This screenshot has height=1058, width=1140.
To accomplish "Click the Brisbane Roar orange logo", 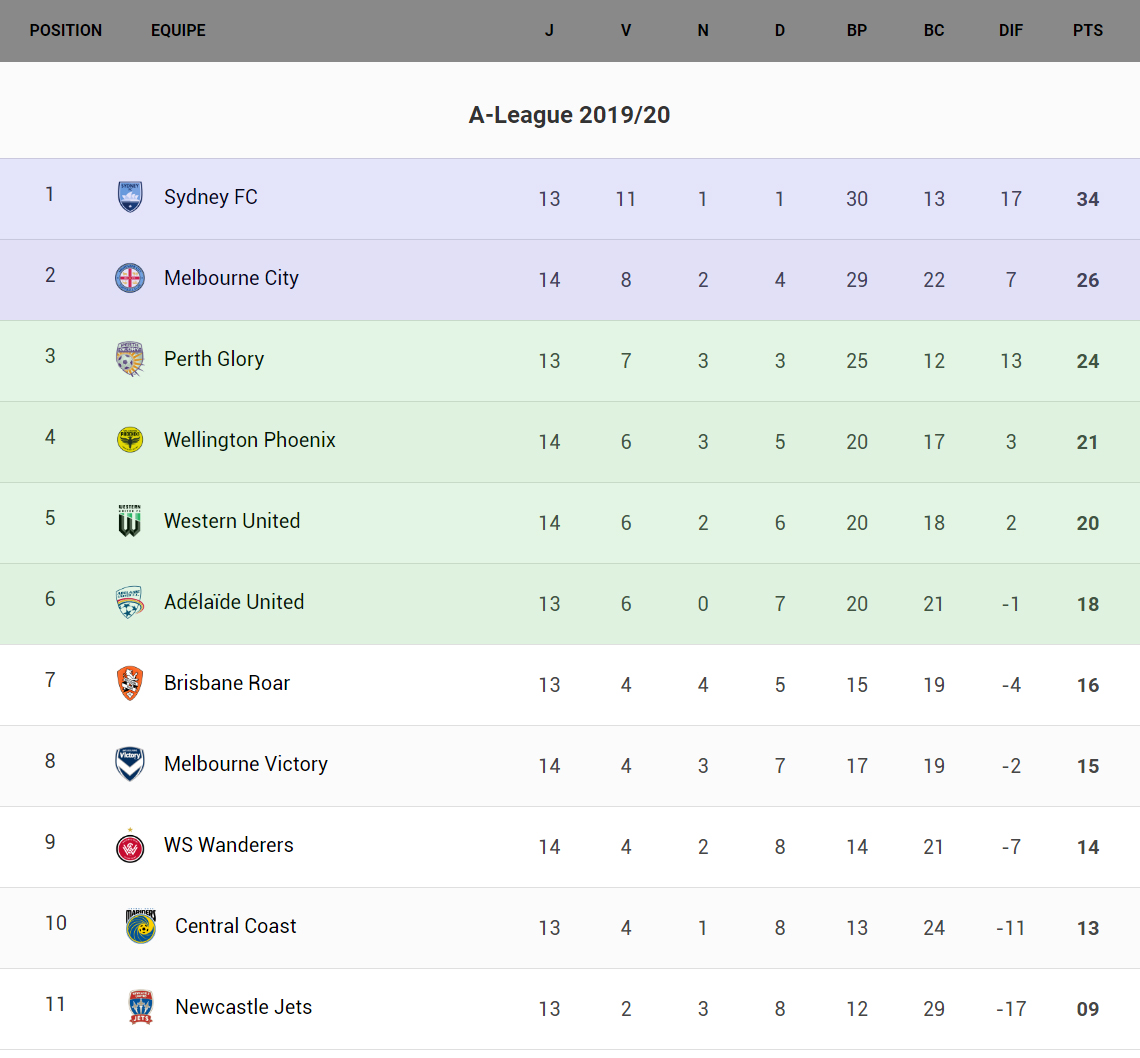I will click(x=130, y=683).
